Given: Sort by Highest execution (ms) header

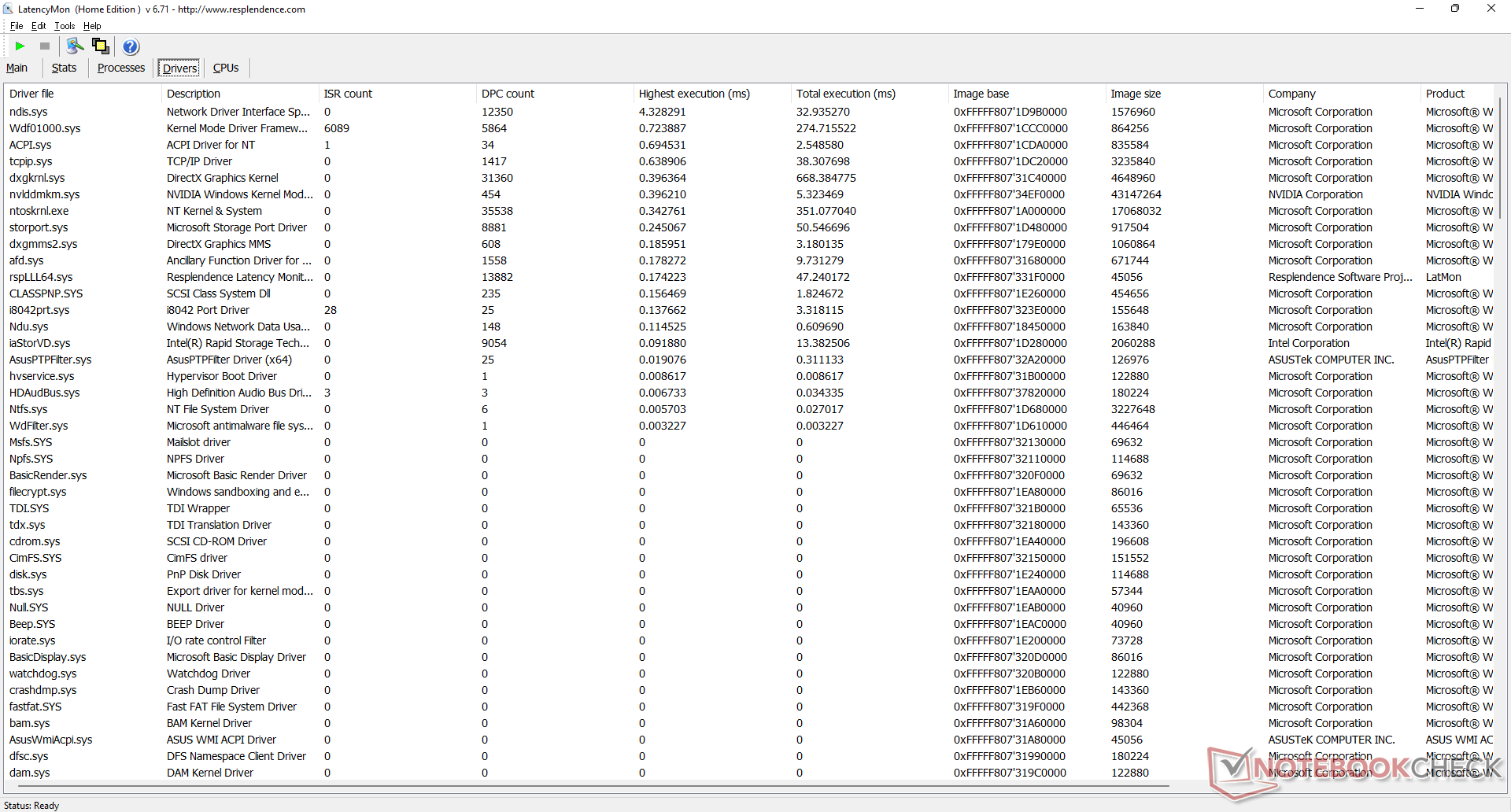Looking at the screenshot, I should click(712, 94).
